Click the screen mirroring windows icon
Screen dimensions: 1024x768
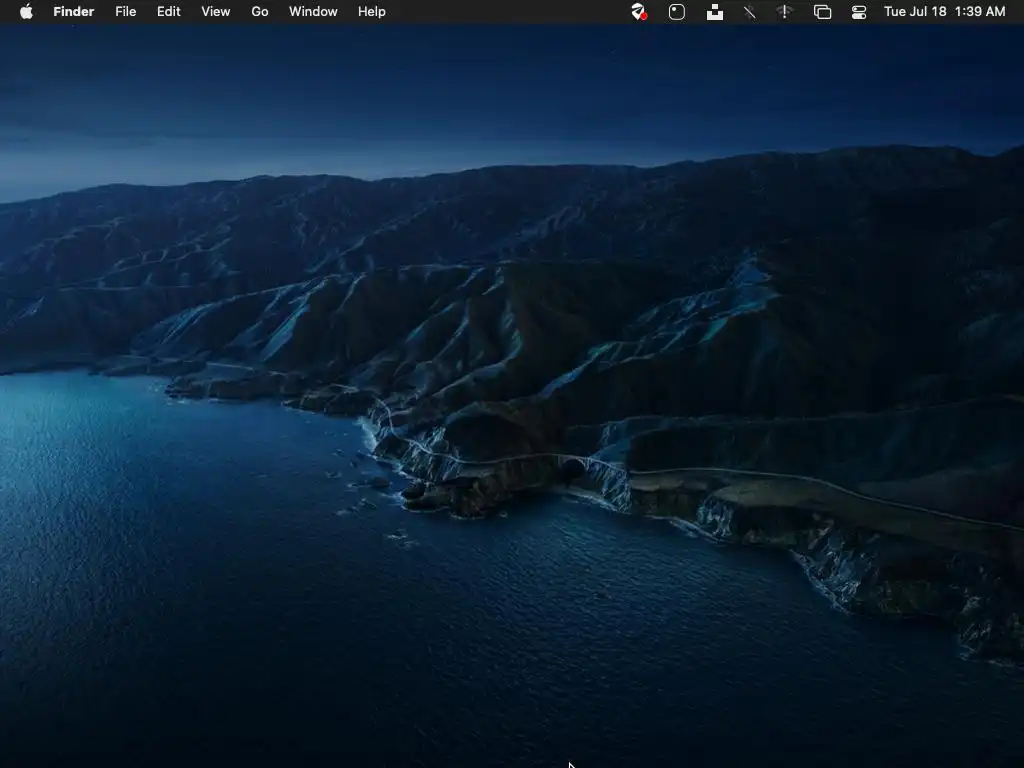coord(822,12)
